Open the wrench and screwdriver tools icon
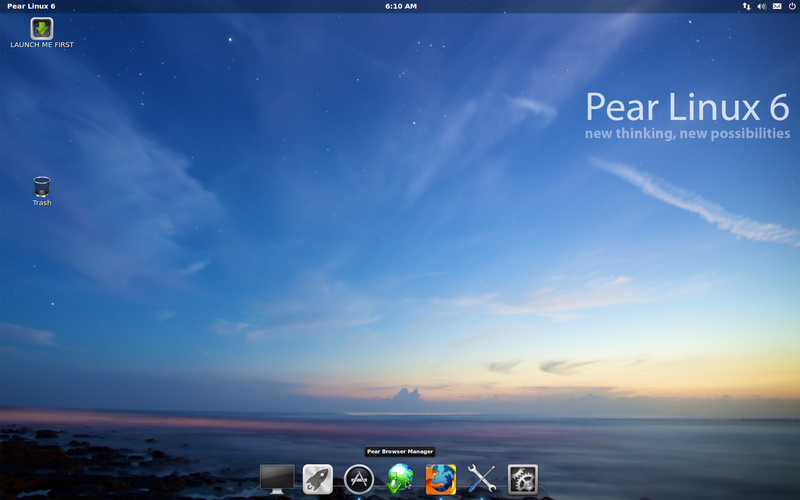Screen dimensions: 800x500 tap(482, 479)
